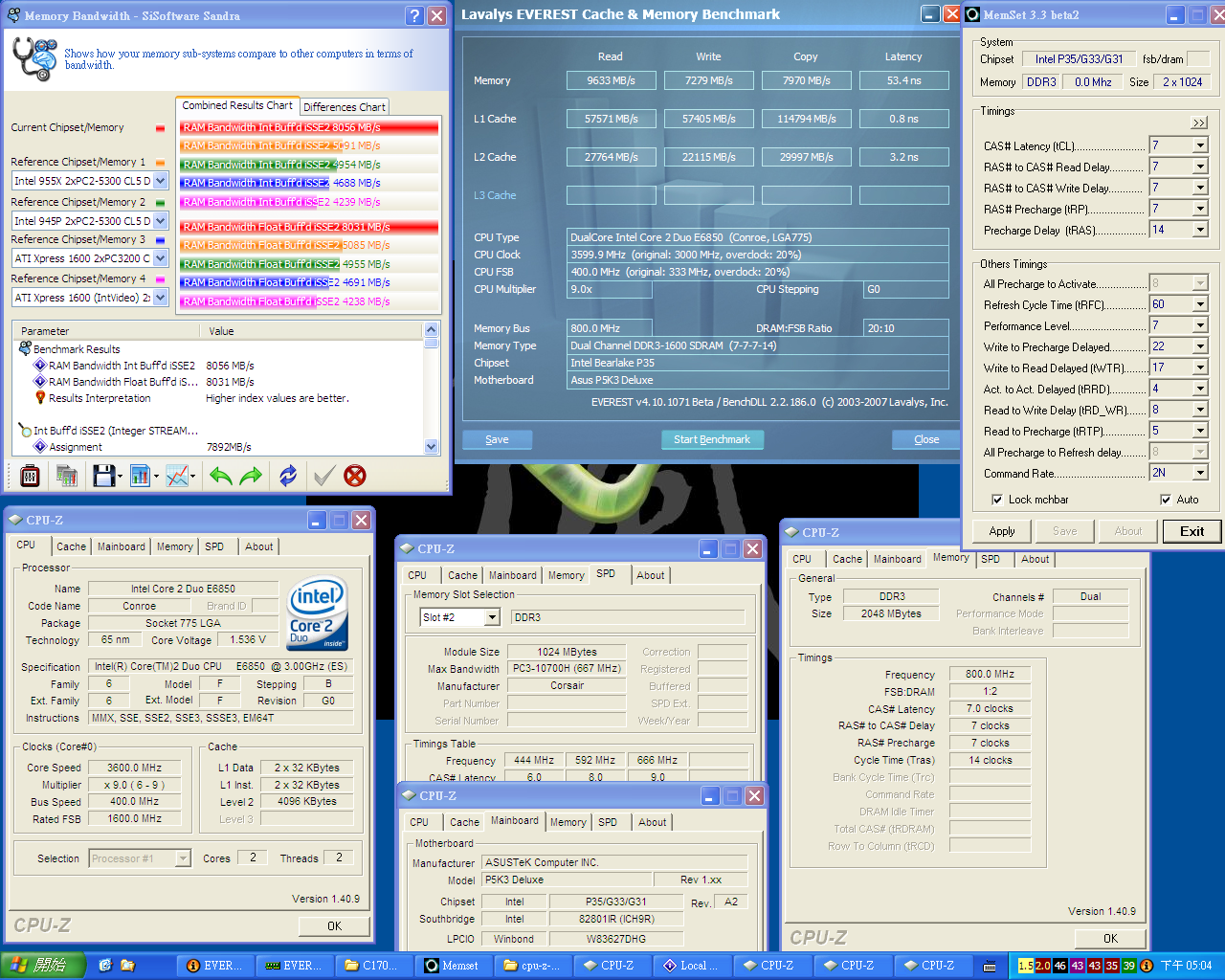The image size is (1225, 980).
Task: Open Reference Chipset/Memory 1 dropdown
Action: pyautogui.click(x=161, y=181)
